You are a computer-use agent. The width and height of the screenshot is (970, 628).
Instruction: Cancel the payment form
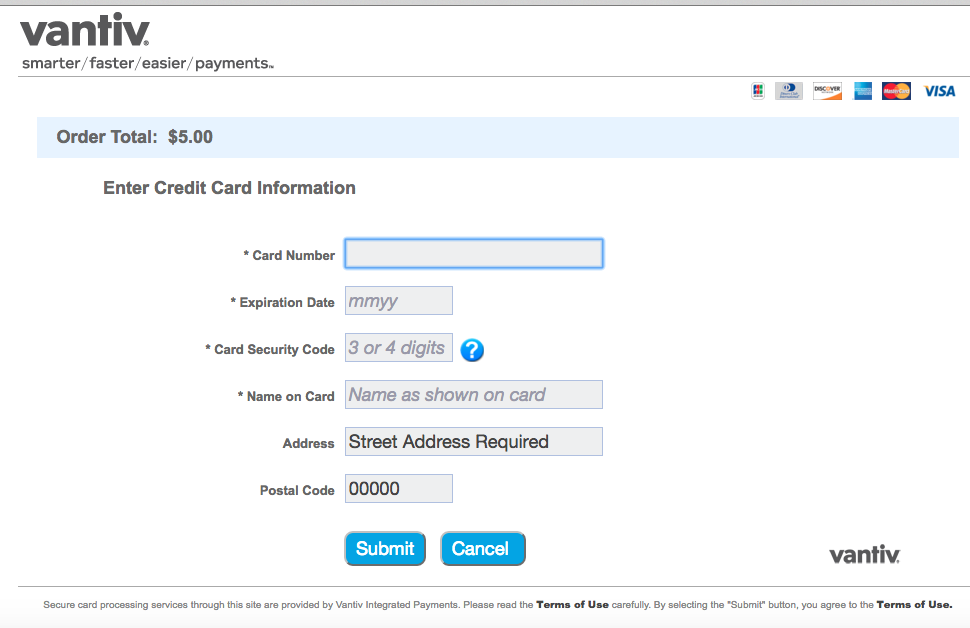coord(483,549)
